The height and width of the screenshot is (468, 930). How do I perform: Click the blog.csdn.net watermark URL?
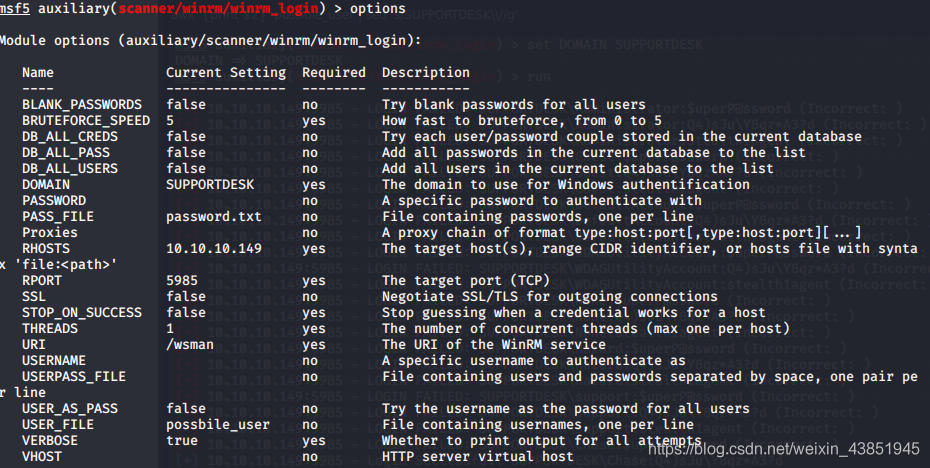pos(804,450)
